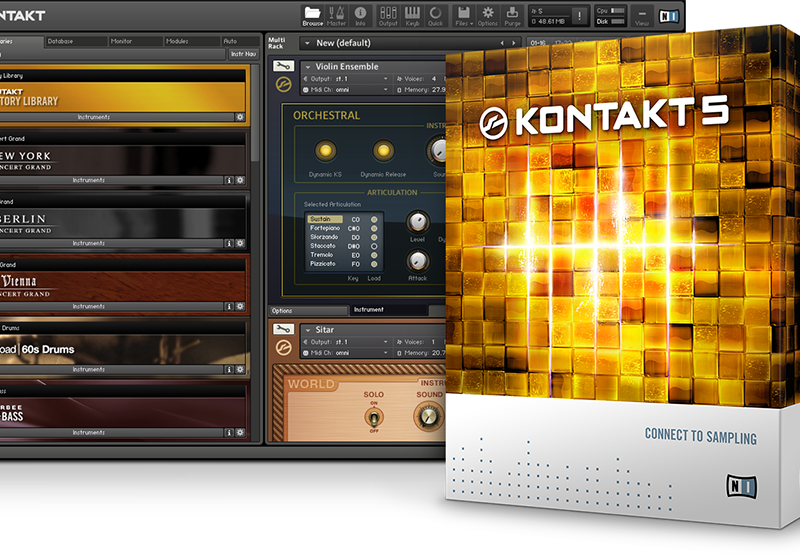The height and width of the screenshot is (555, 800).
Task: Open gear settings for New York Concert Grand
Action: (240, 180)
